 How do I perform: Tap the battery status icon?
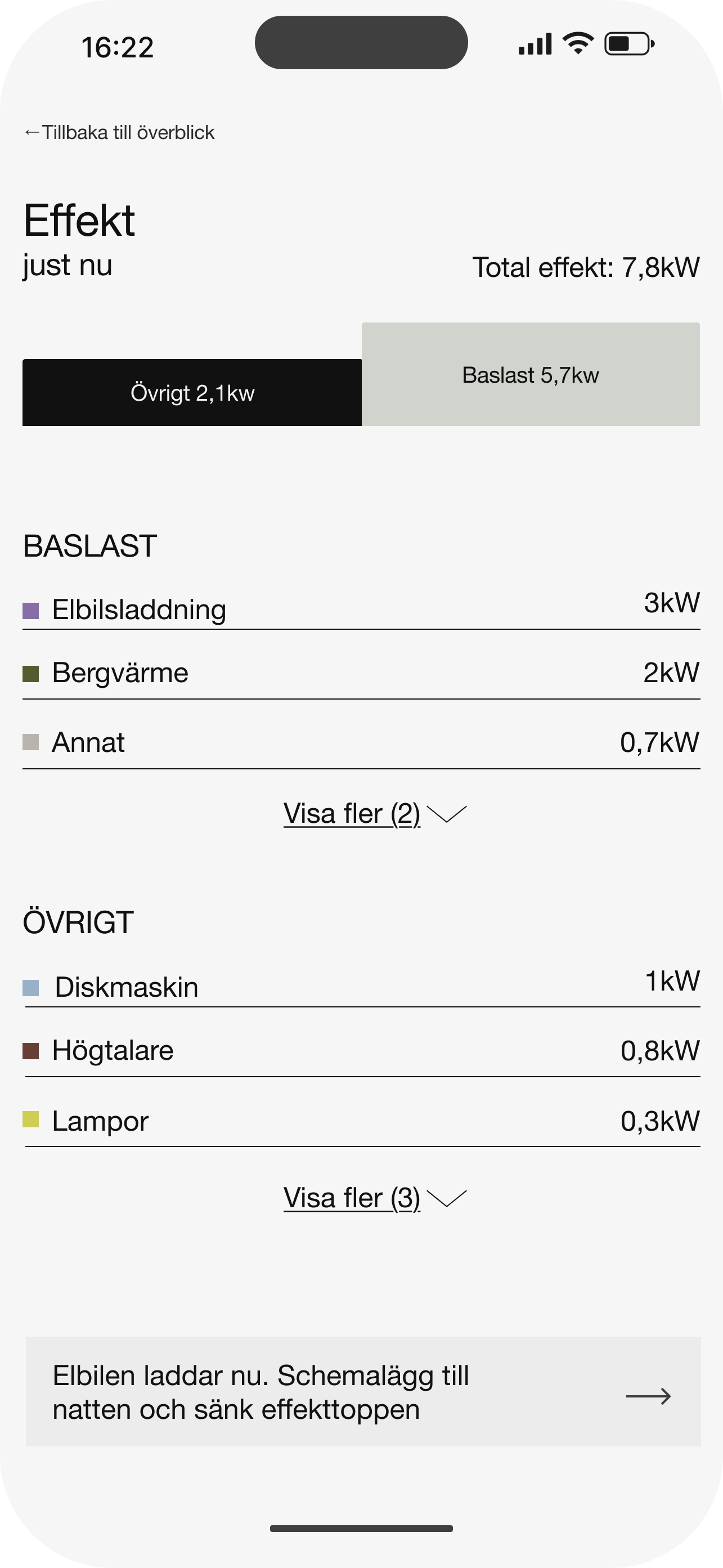click(x=629, y=44)
